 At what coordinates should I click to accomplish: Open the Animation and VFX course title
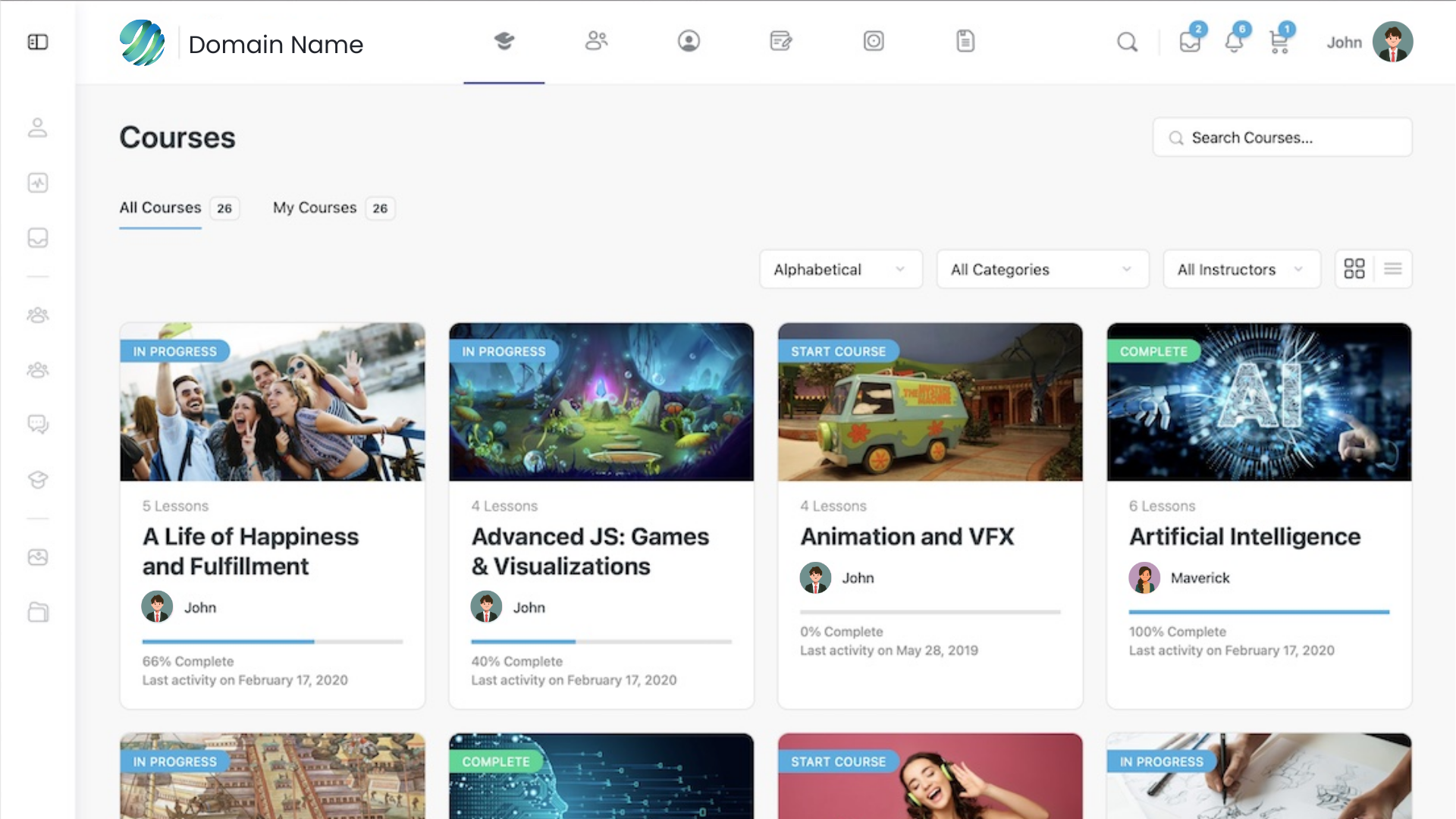pyautogui.click(x=907, y=537)
